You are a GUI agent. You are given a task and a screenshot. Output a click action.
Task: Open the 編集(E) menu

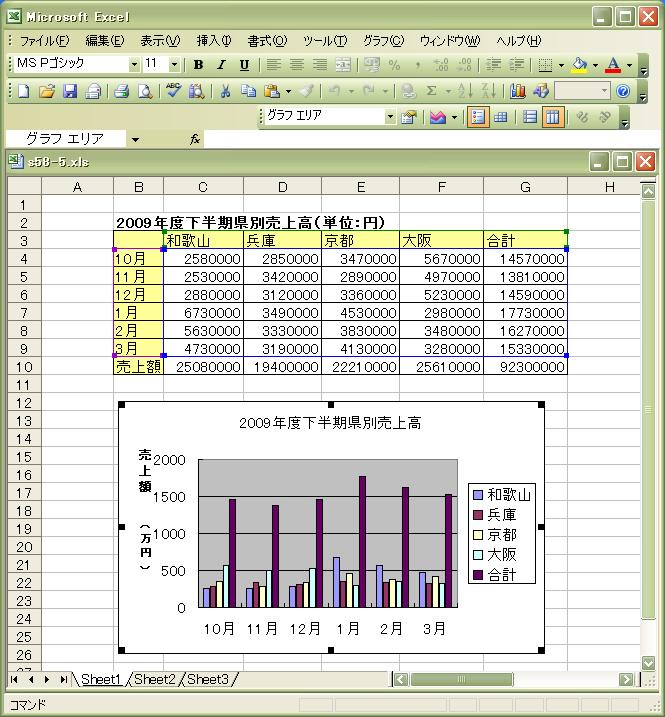105,41
